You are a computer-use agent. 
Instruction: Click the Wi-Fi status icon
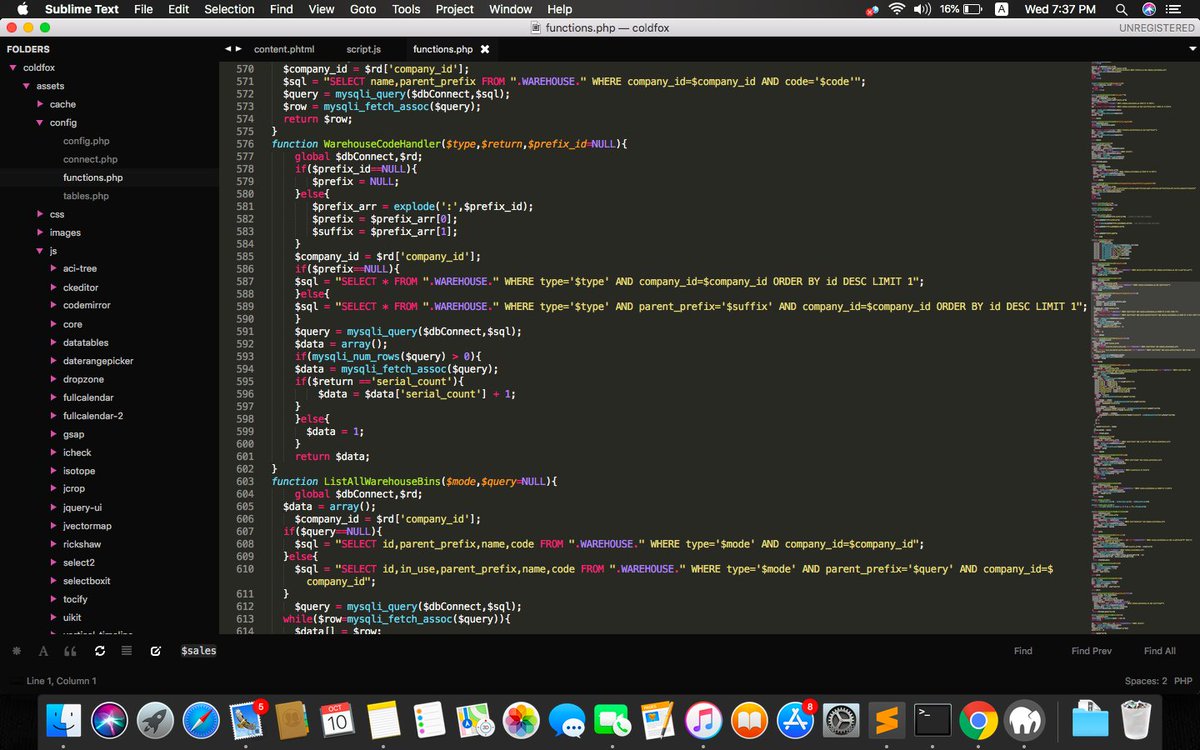click(x=896, y=9)
